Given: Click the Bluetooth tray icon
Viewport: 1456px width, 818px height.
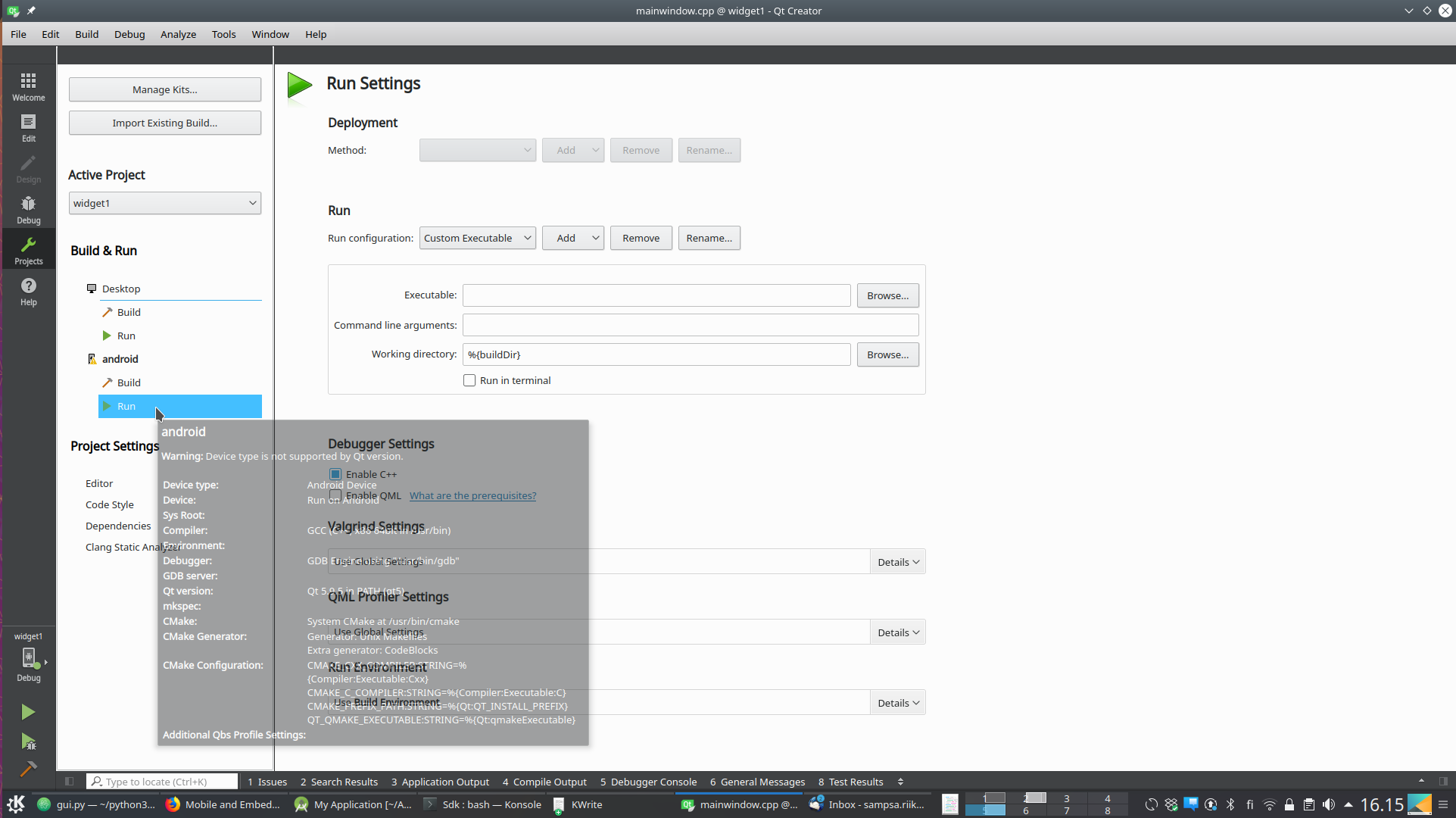Looking at the screenshot, I should (x=1230, y=804).
